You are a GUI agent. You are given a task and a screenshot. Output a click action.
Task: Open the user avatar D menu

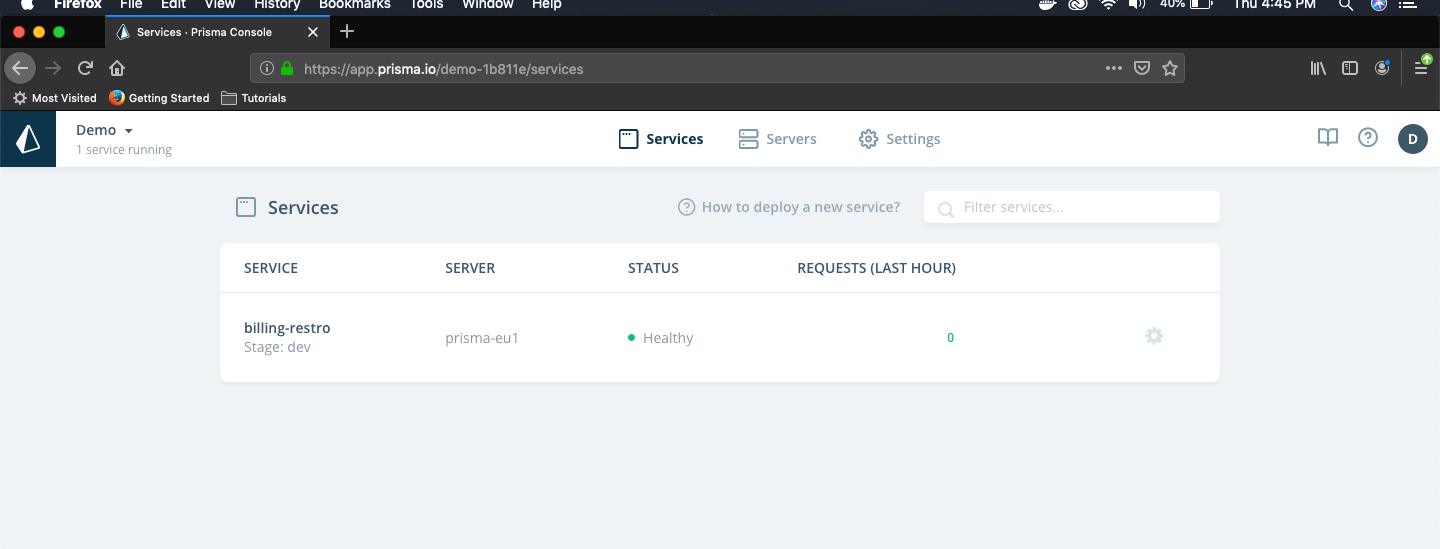tap(1412, 139)
